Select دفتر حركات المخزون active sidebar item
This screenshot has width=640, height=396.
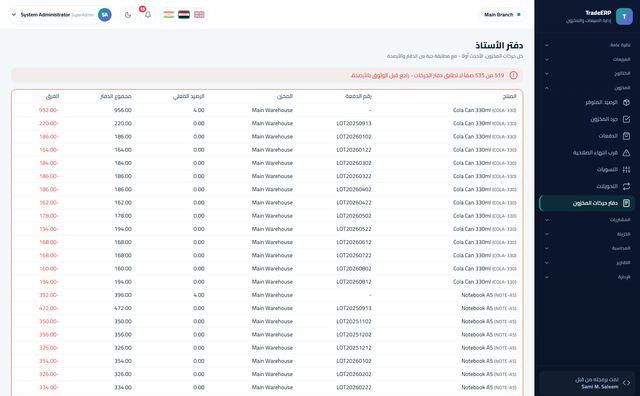[587, 203]
